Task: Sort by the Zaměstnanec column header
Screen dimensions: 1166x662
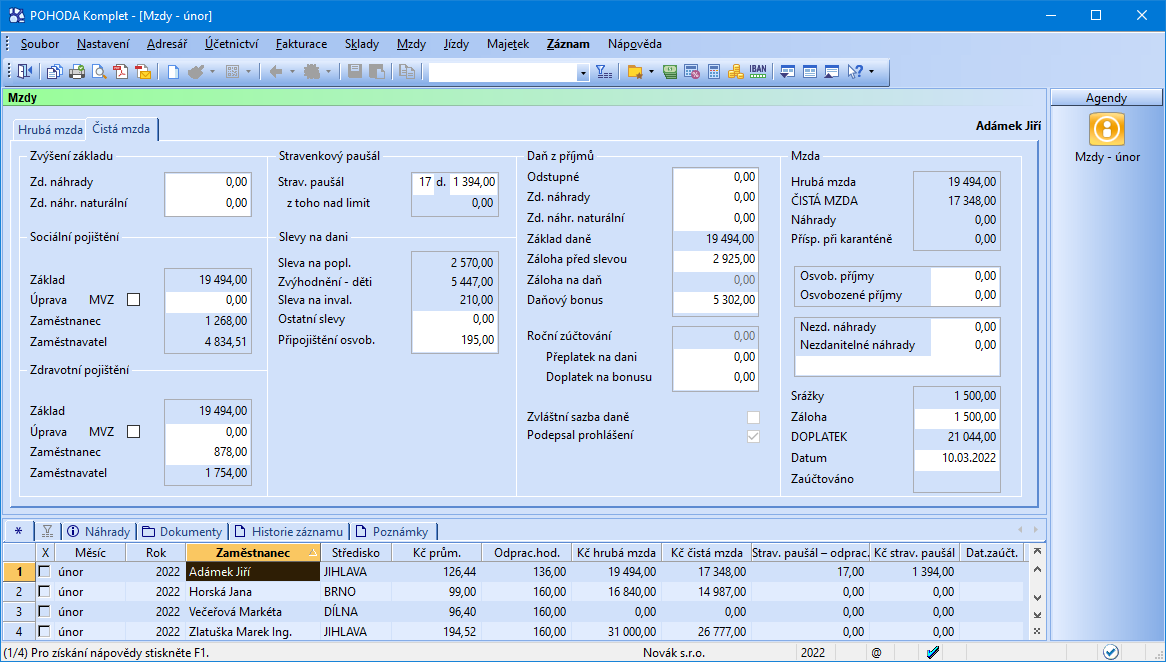Action: click(x=253, y=553)
